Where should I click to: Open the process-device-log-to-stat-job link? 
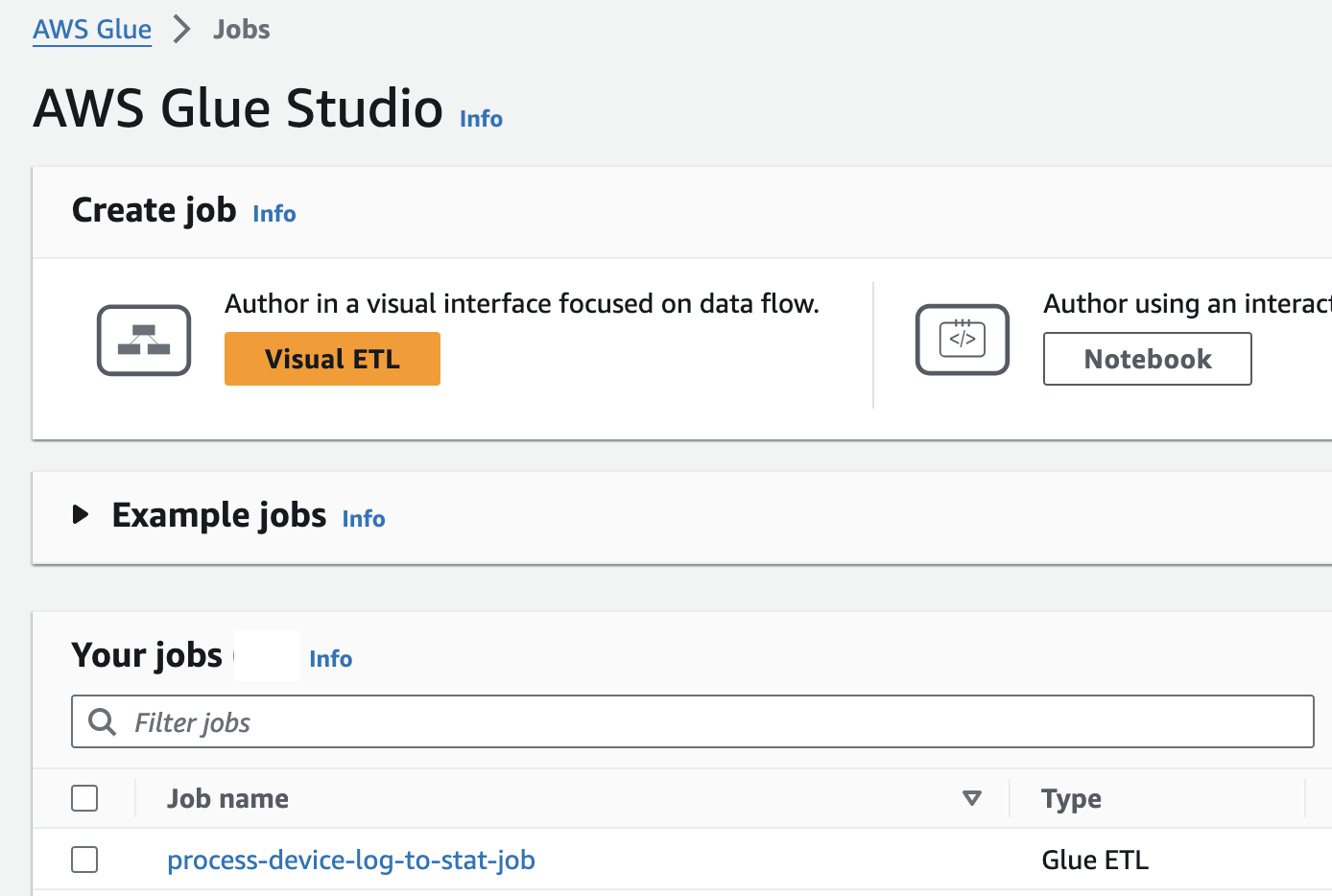[x=351, y=860]
